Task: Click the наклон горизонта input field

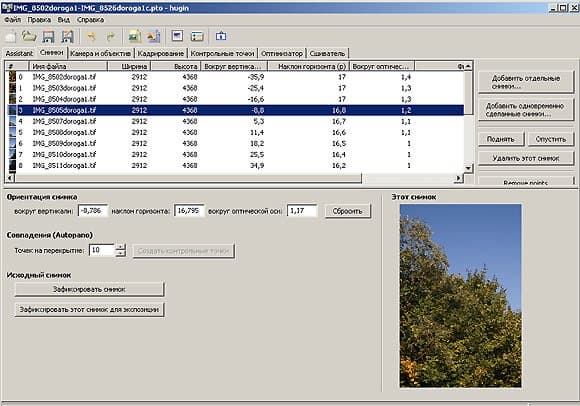Action: pyautogui.click(x=189, y=211)
